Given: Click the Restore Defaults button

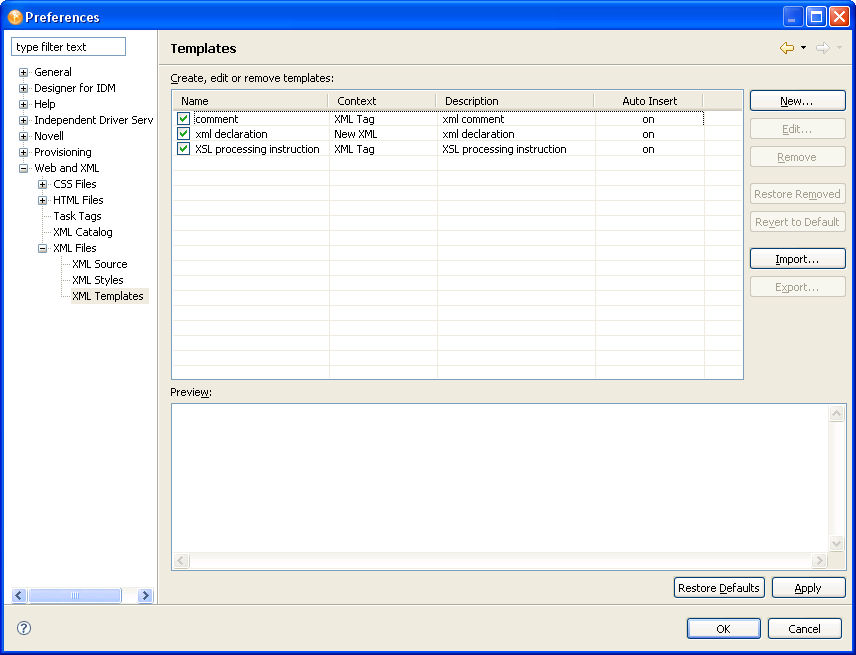Looking at the screenshot, I should click(719, 588).
